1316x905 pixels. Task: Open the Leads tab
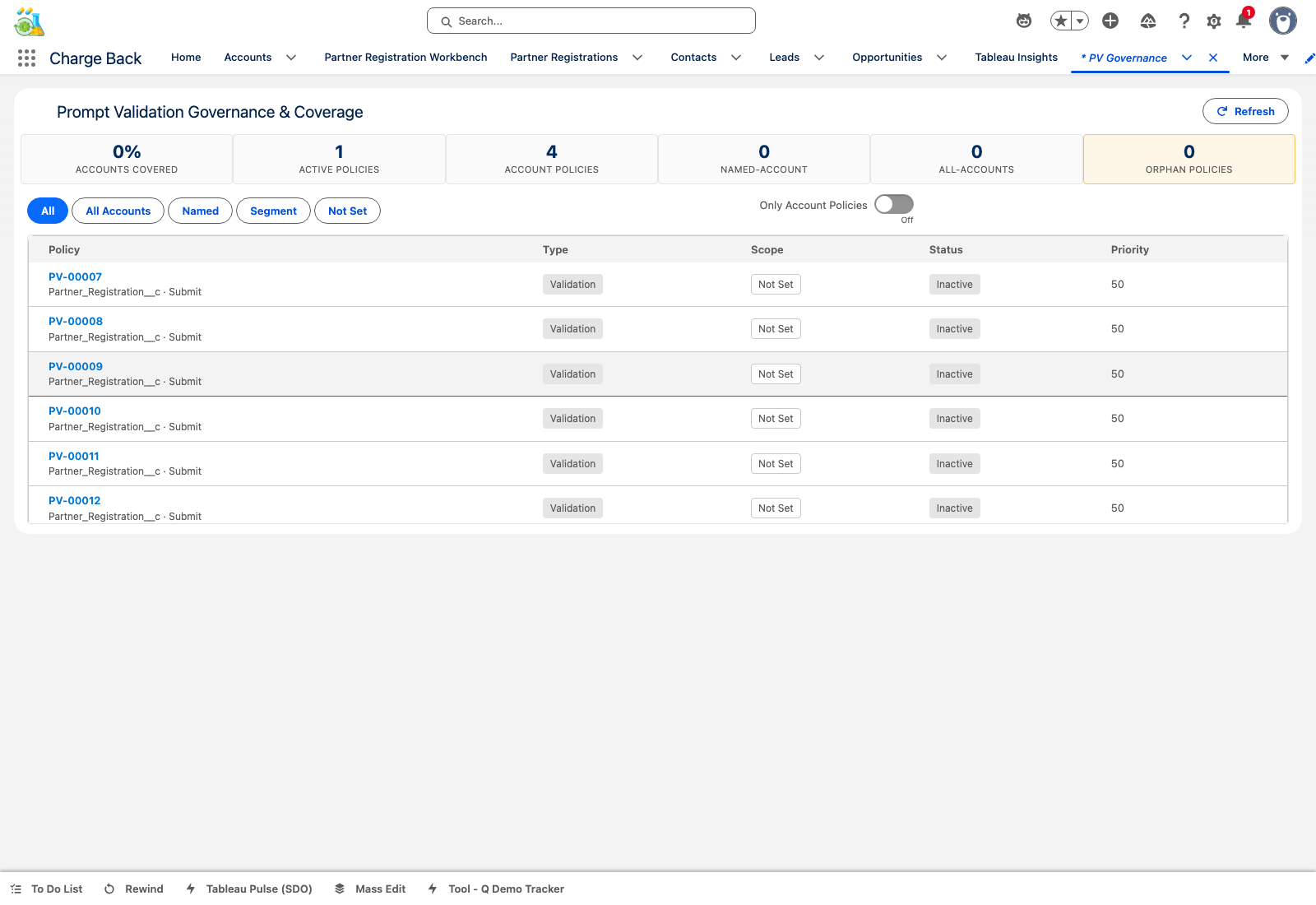[x=785, y=58]
